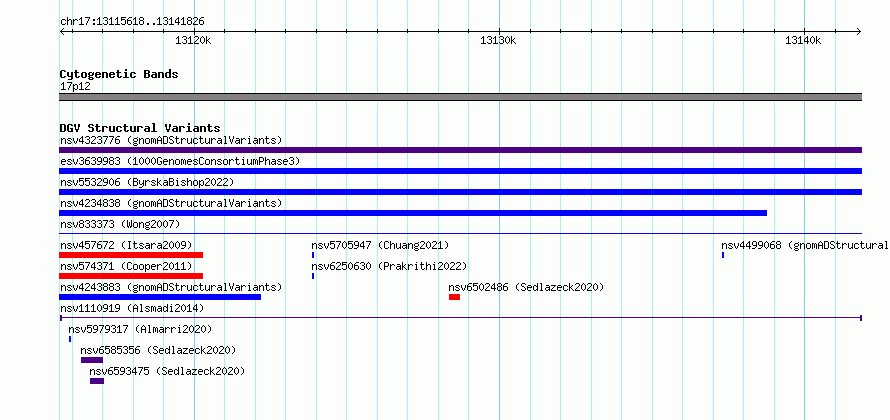Click the nsv6250630 (Prakrithi2022) label
The width and height of the screenshot is (890, 420).
coord(389,266)
